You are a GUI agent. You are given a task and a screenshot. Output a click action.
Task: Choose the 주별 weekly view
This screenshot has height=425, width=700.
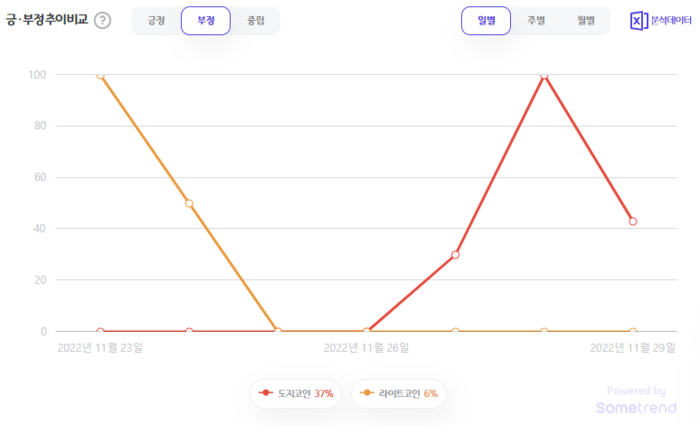coord(536,21)
